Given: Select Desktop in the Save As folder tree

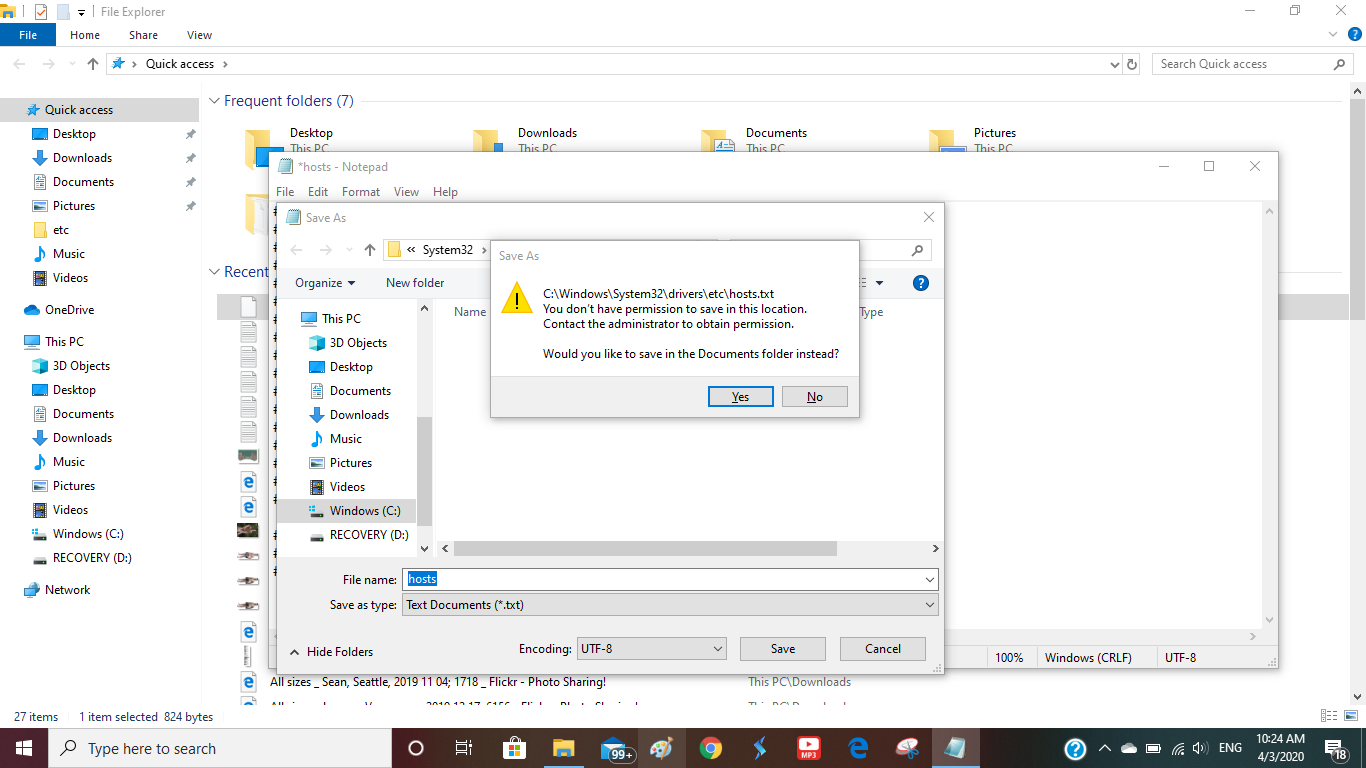Looking at the screenshot, I should click(x=351, y=367).
